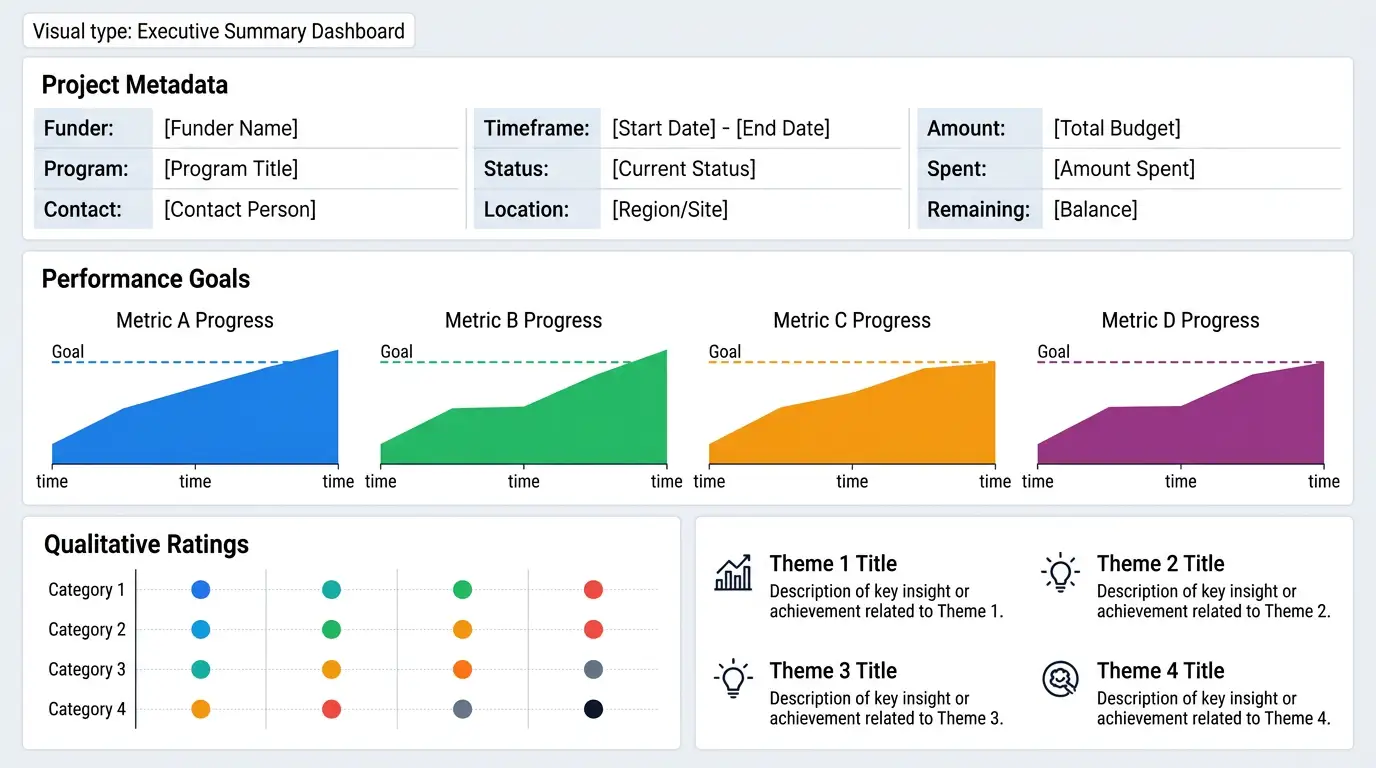
Task: Click the magnifier icon beside Theme 4 Title
Action: pyautogui.click(x=1060, y=679)
